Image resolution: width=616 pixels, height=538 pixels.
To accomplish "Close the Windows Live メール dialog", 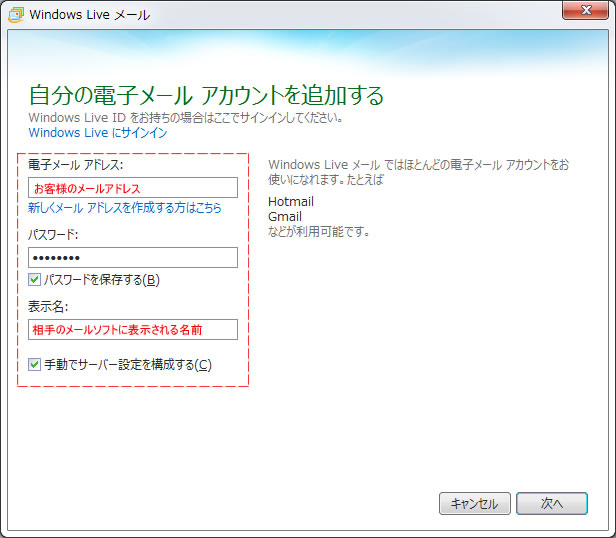I will click(x=585, y=10).
